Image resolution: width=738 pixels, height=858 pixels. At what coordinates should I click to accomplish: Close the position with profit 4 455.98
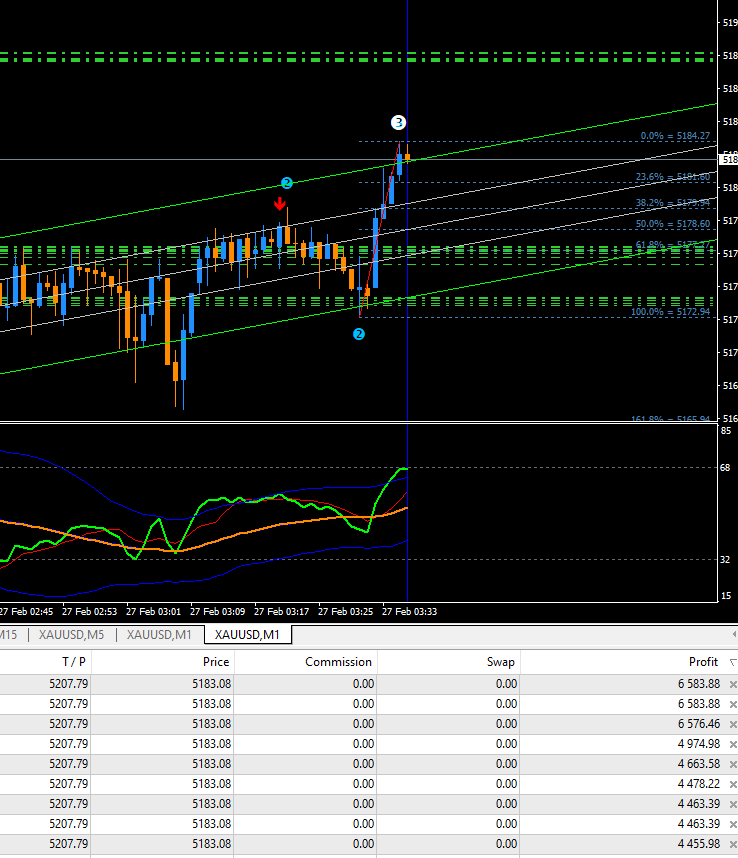[x=732, y=844]
